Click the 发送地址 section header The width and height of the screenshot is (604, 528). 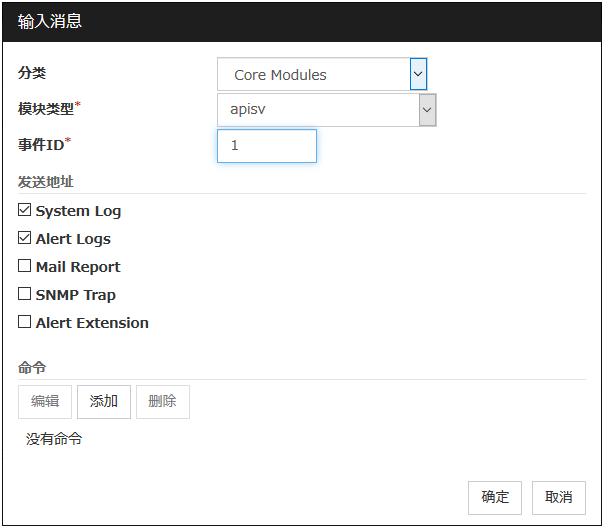(46, 182)
